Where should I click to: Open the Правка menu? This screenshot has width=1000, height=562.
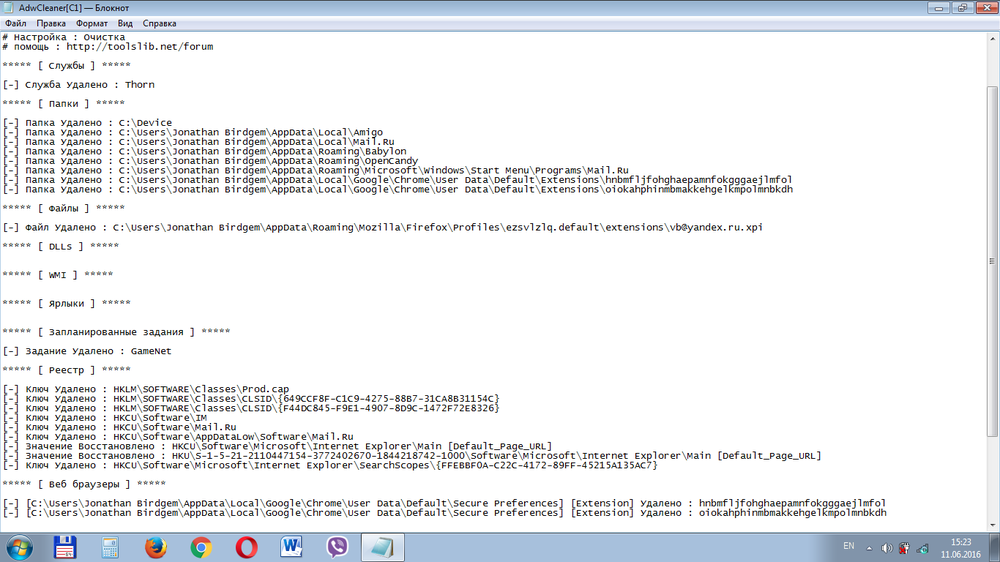click(51, 24)
